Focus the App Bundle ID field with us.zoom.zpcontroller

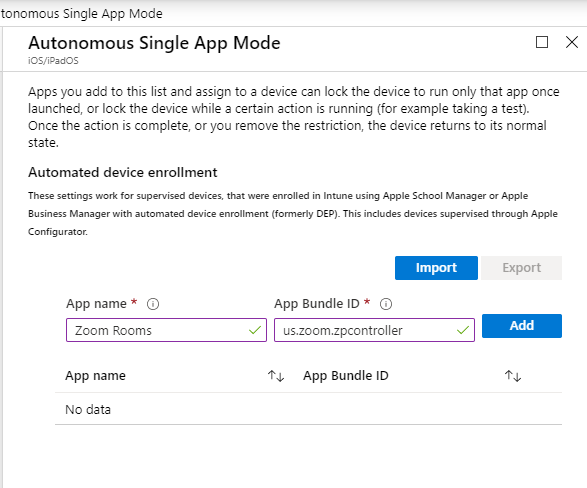(374, 330)
